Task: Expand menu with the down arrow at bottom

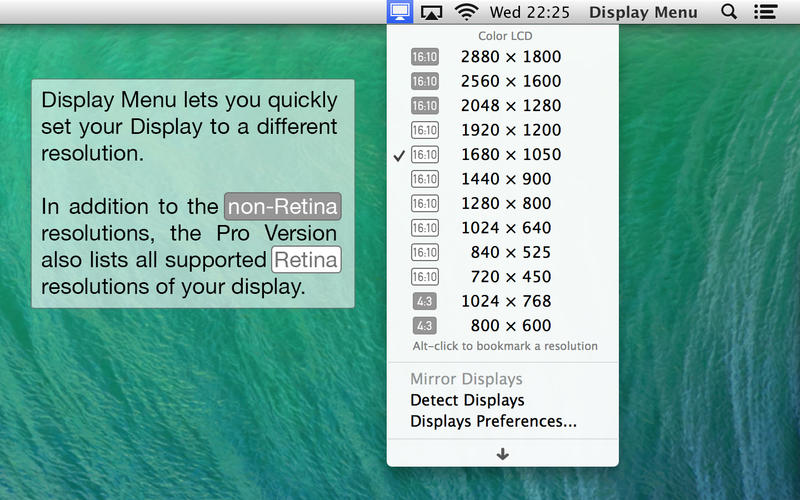Action: point(502,454)
